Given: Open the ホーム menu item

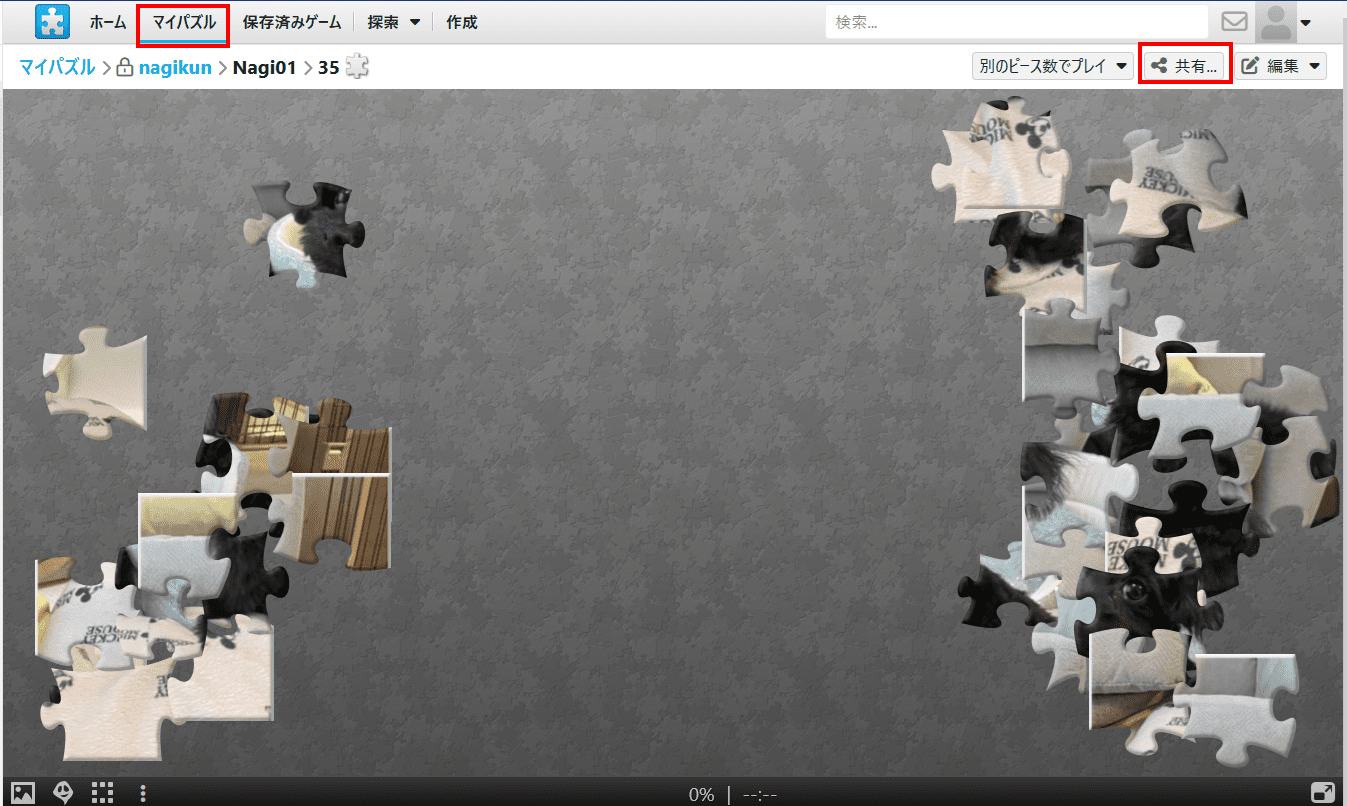Looking at the screenshot, I should 108,22.
